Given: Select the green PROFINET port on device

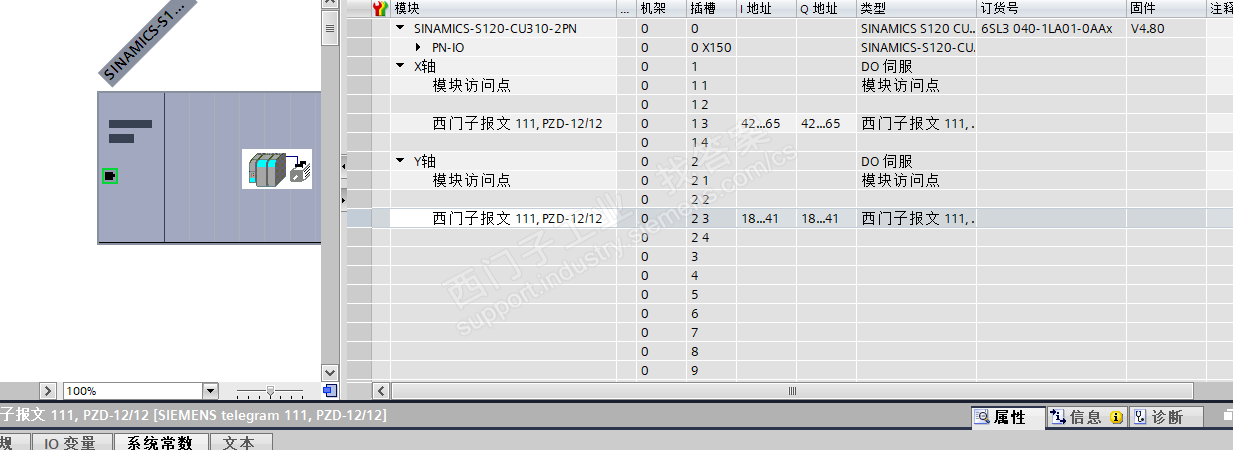Looking at the screenshot, I should 110,176.
